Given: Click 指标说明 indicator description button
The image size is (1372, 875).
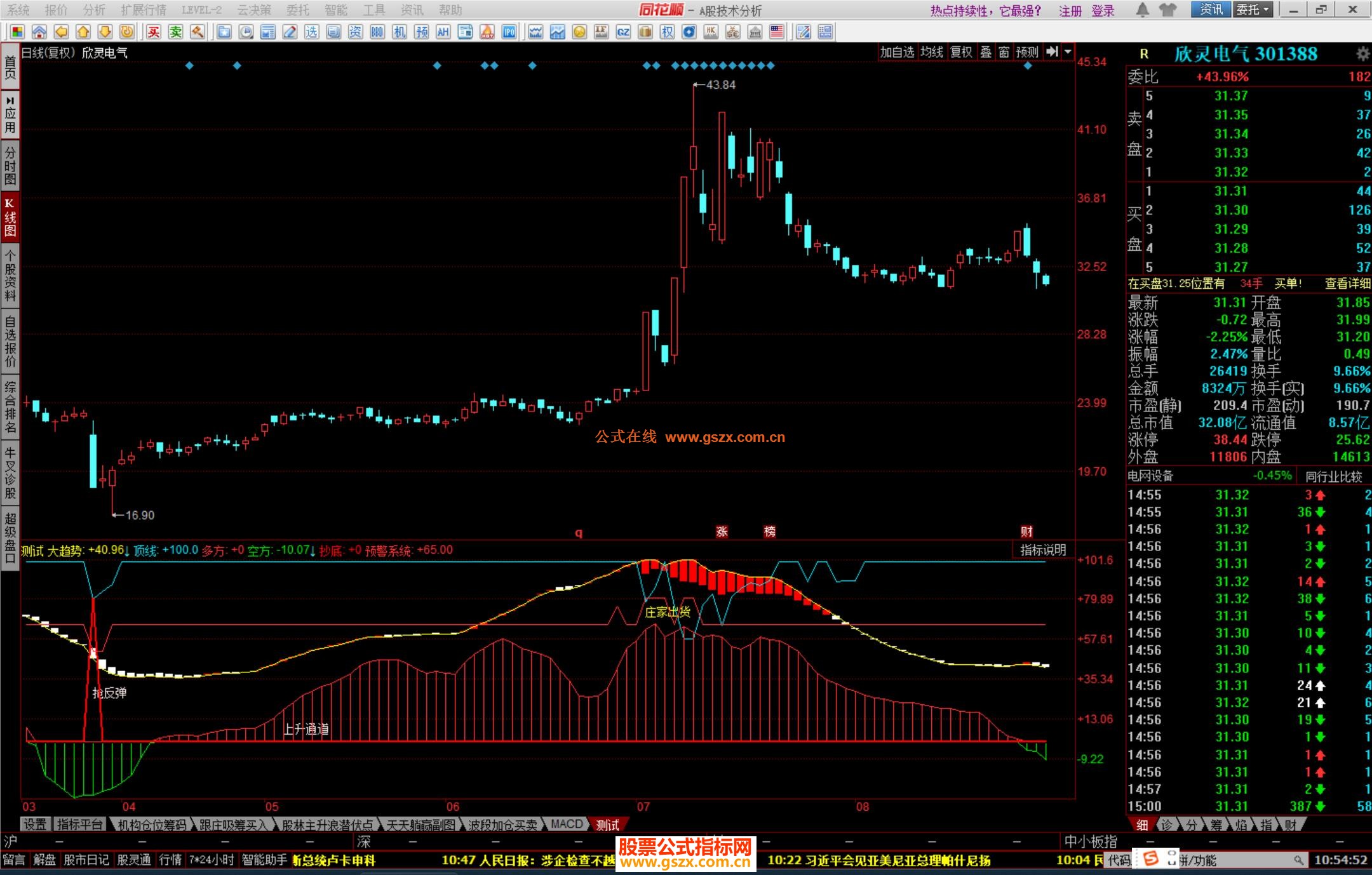Looking at the screenshot, I should pos(1043,550).
